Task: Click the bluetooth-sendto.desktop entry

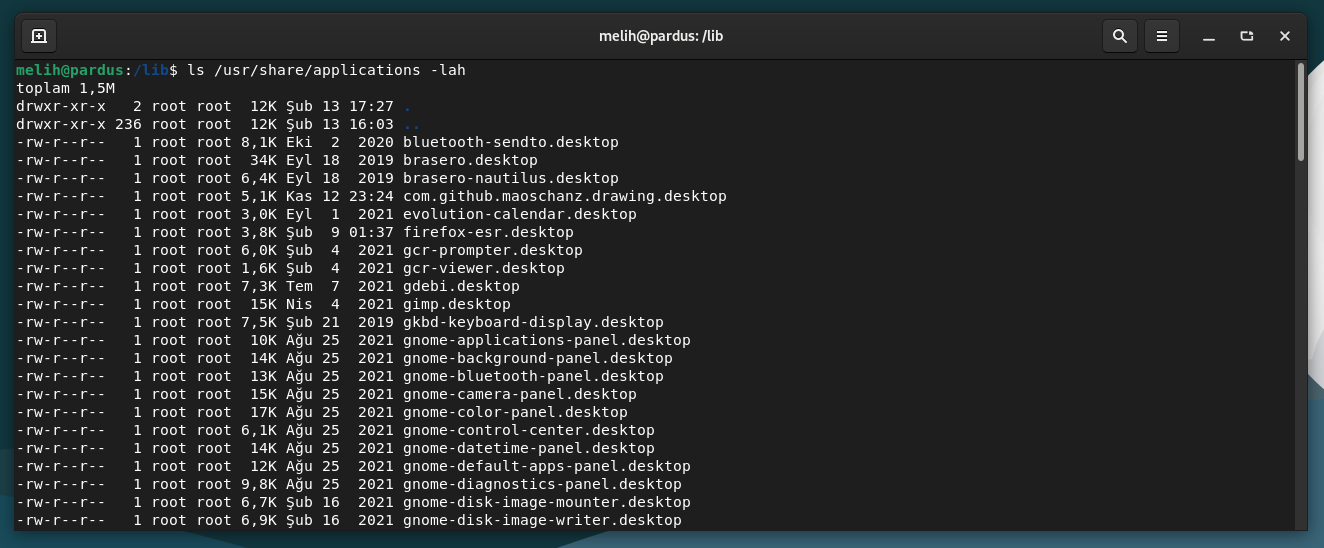Action: pyautogui.click(x=511, y=142)
